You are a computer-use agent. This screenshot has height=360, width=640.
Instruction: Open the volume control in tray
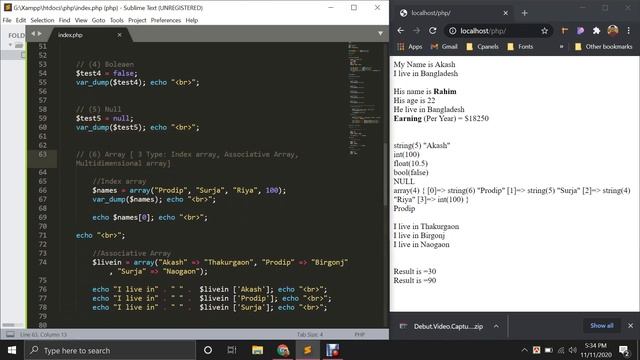[573, 350]
